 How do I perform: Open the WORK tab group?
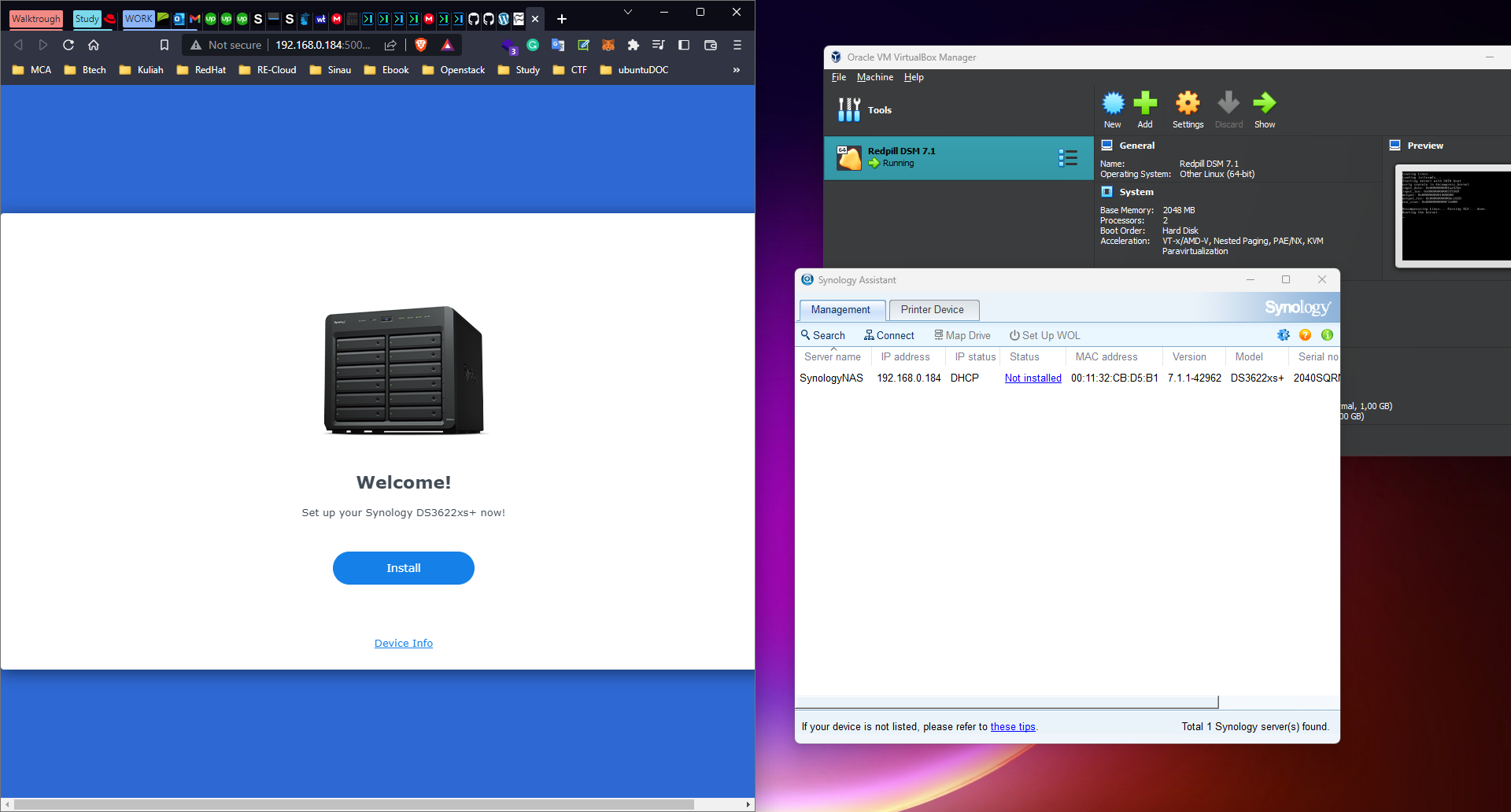139,19
